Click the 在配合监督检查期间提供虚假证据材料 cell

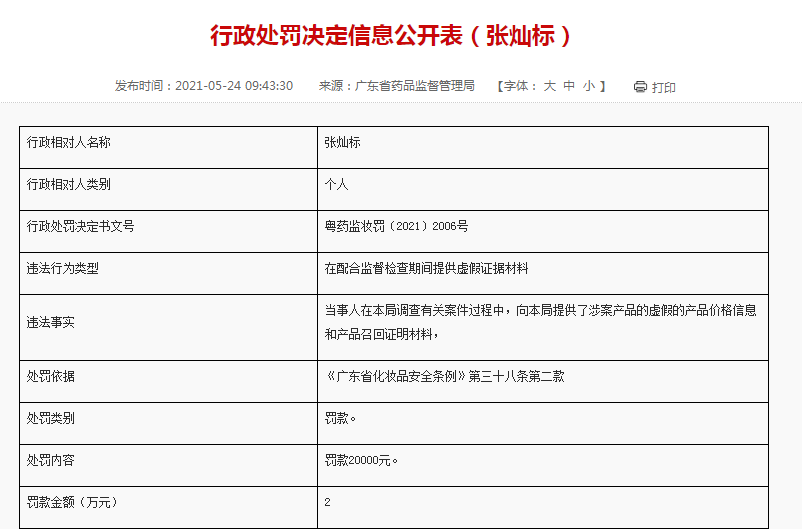pyautogui.click(x=543, y=273)
